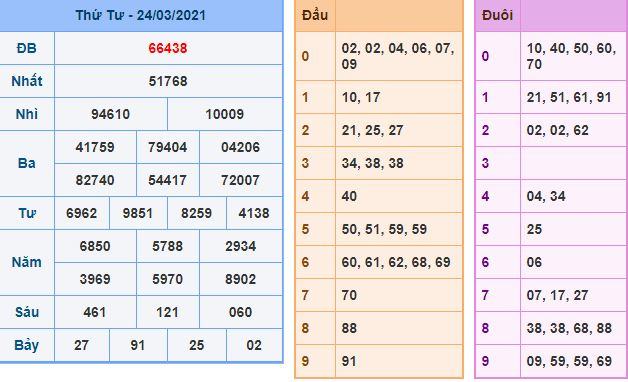The height and width of the screenshot is (382, 628).
Task: Select Nhì prize number 94610
Action: click(x=111, y=114)
